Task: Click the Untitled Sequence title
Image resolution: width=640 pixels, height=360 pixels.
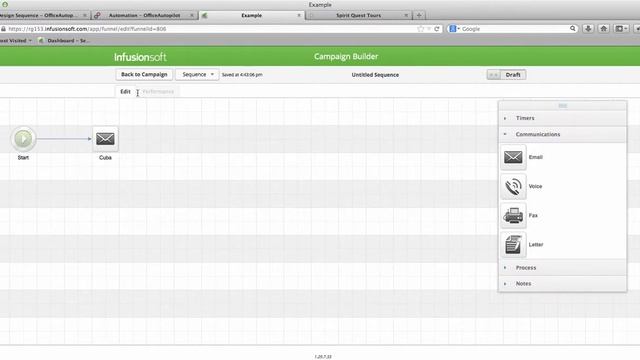Action: (375, 75)
